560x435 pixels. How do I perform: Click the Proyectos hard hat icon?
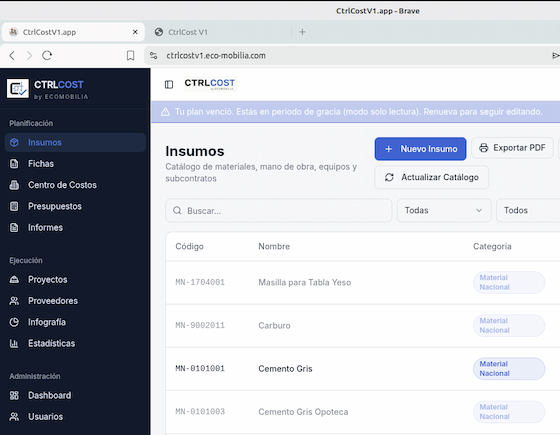coord(14,280)
